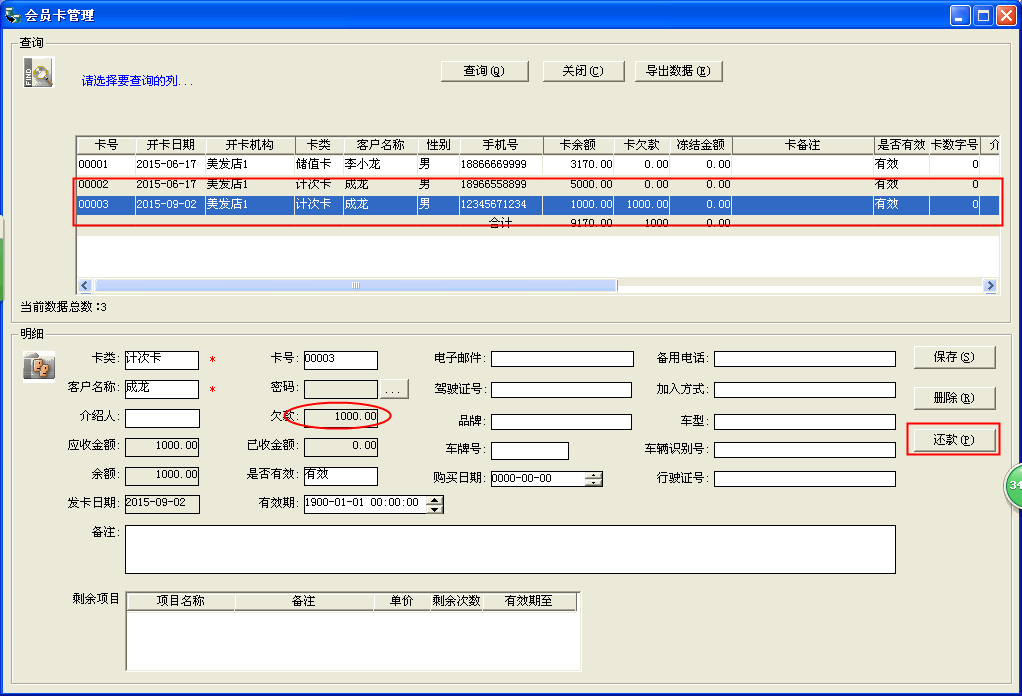Click the 性别 column header

(439, 145)
